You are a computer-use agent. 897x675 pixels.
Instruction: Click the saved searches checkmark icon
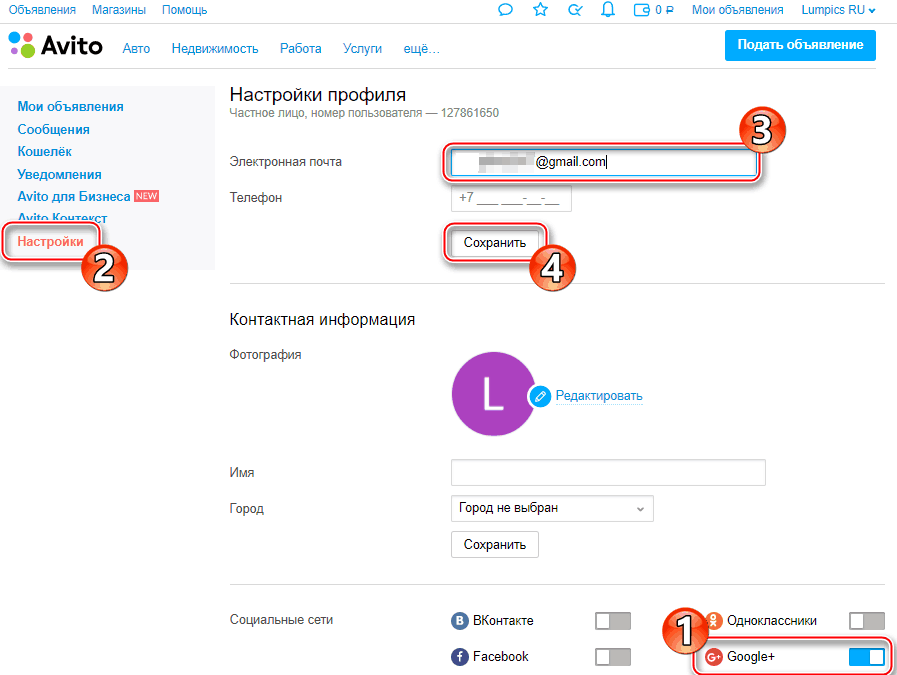tap(574, 10)
